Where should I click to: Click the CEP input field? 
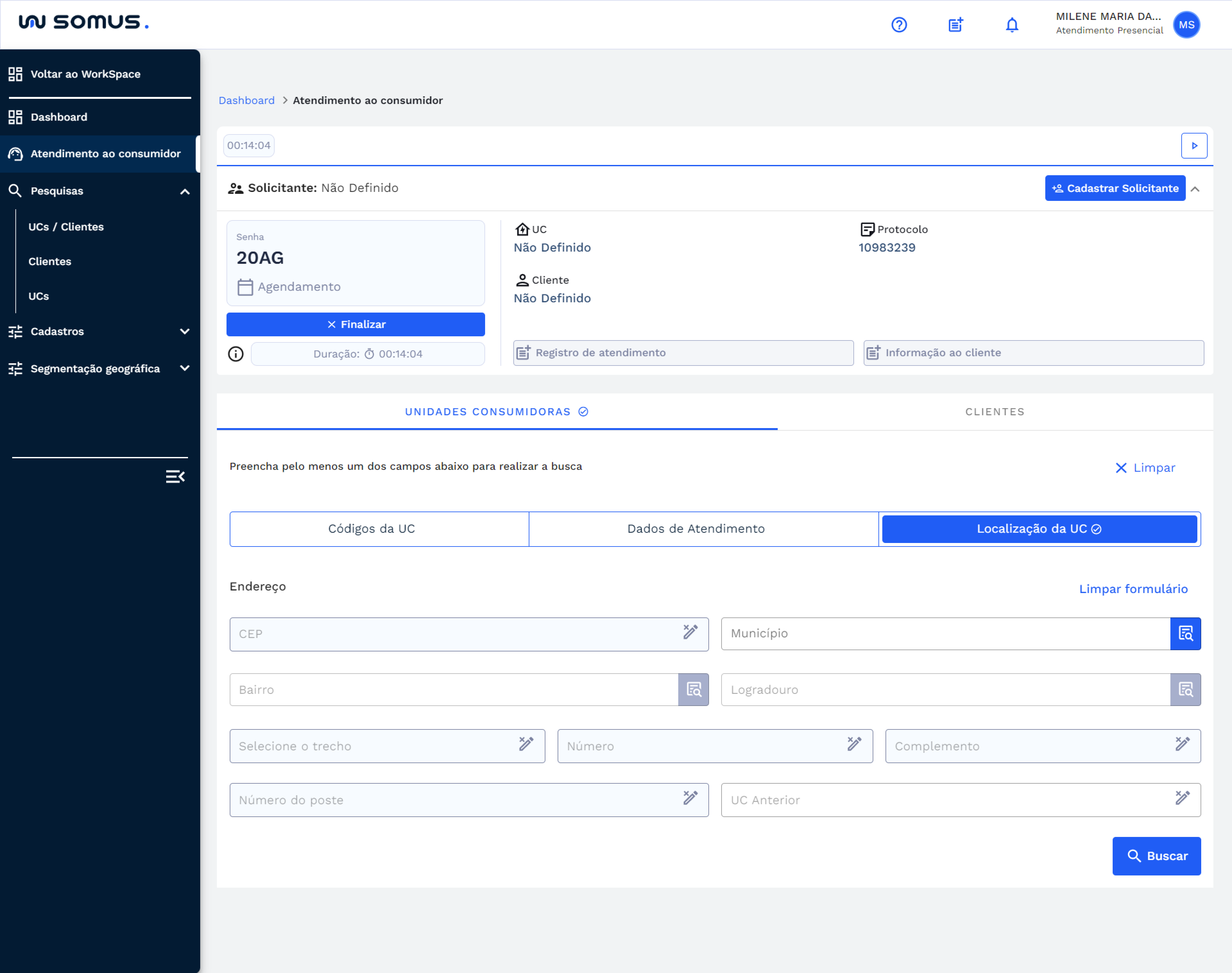456,634
